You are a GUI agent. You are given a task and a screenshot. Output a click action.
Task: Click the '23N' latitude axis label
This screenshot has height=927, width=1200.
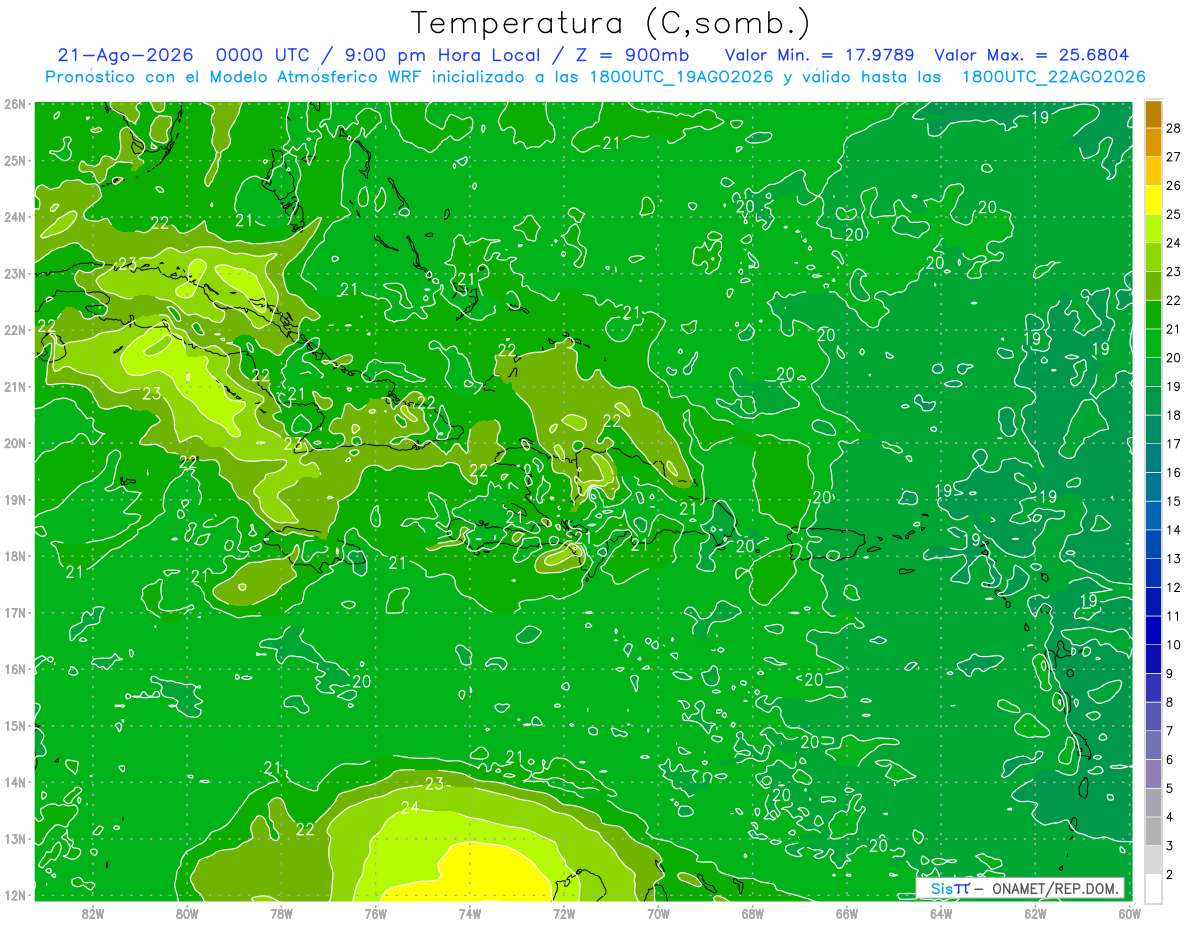click(x=15, y=273)
